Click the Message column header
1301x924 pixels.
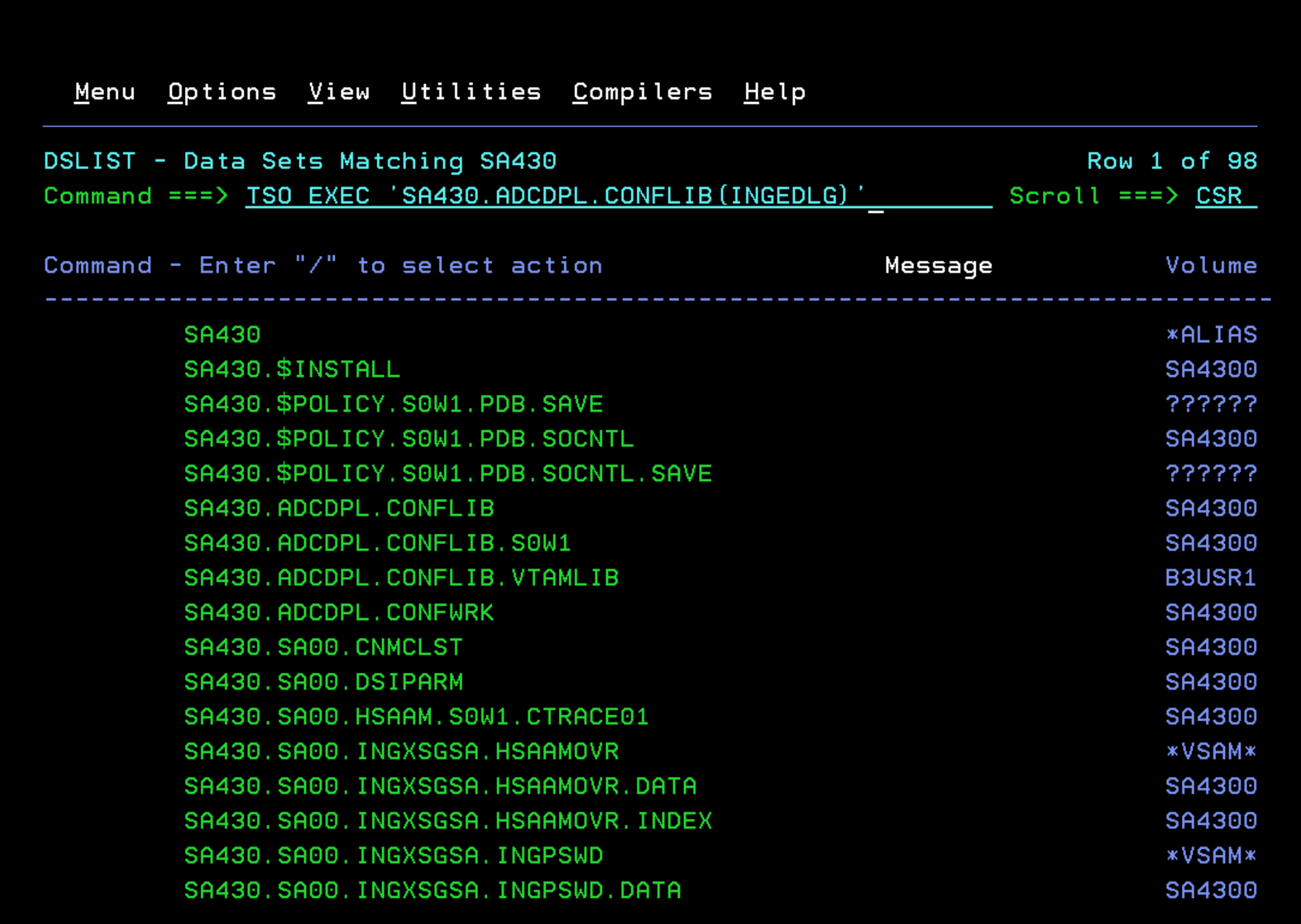938,266
